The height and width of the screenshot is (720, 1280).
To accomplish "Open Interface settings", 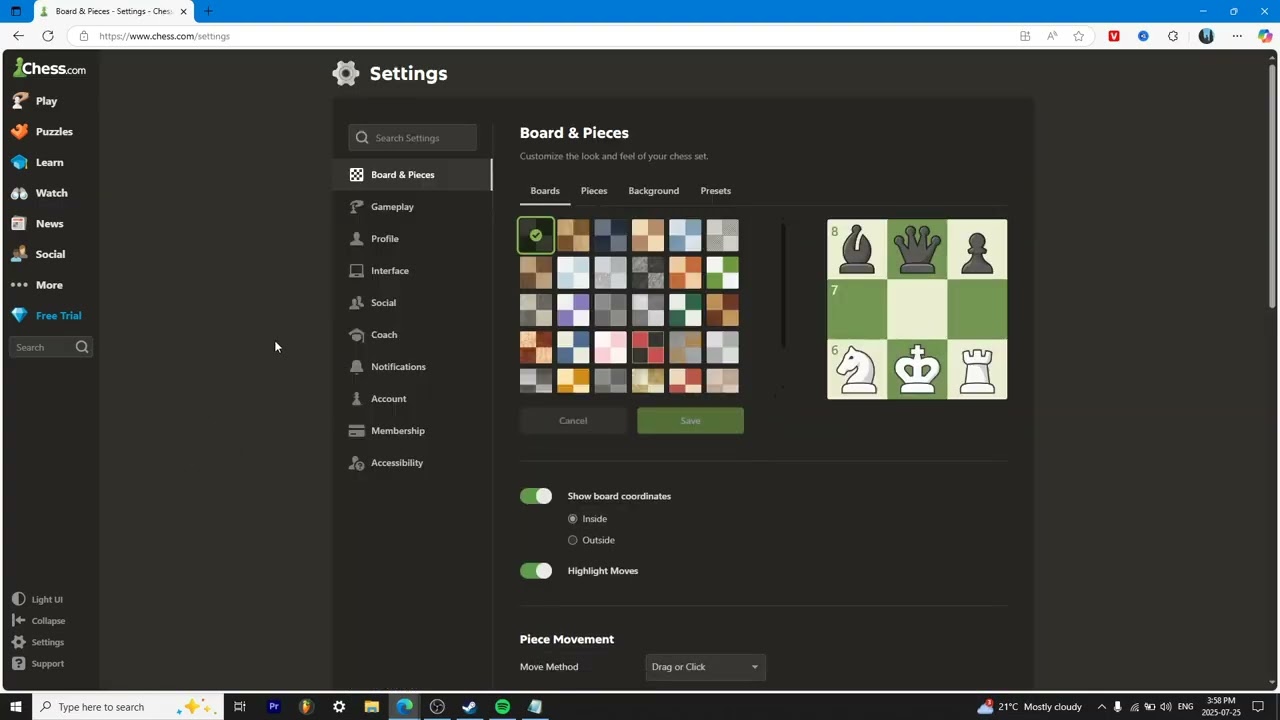I will (x=412, y=271).
